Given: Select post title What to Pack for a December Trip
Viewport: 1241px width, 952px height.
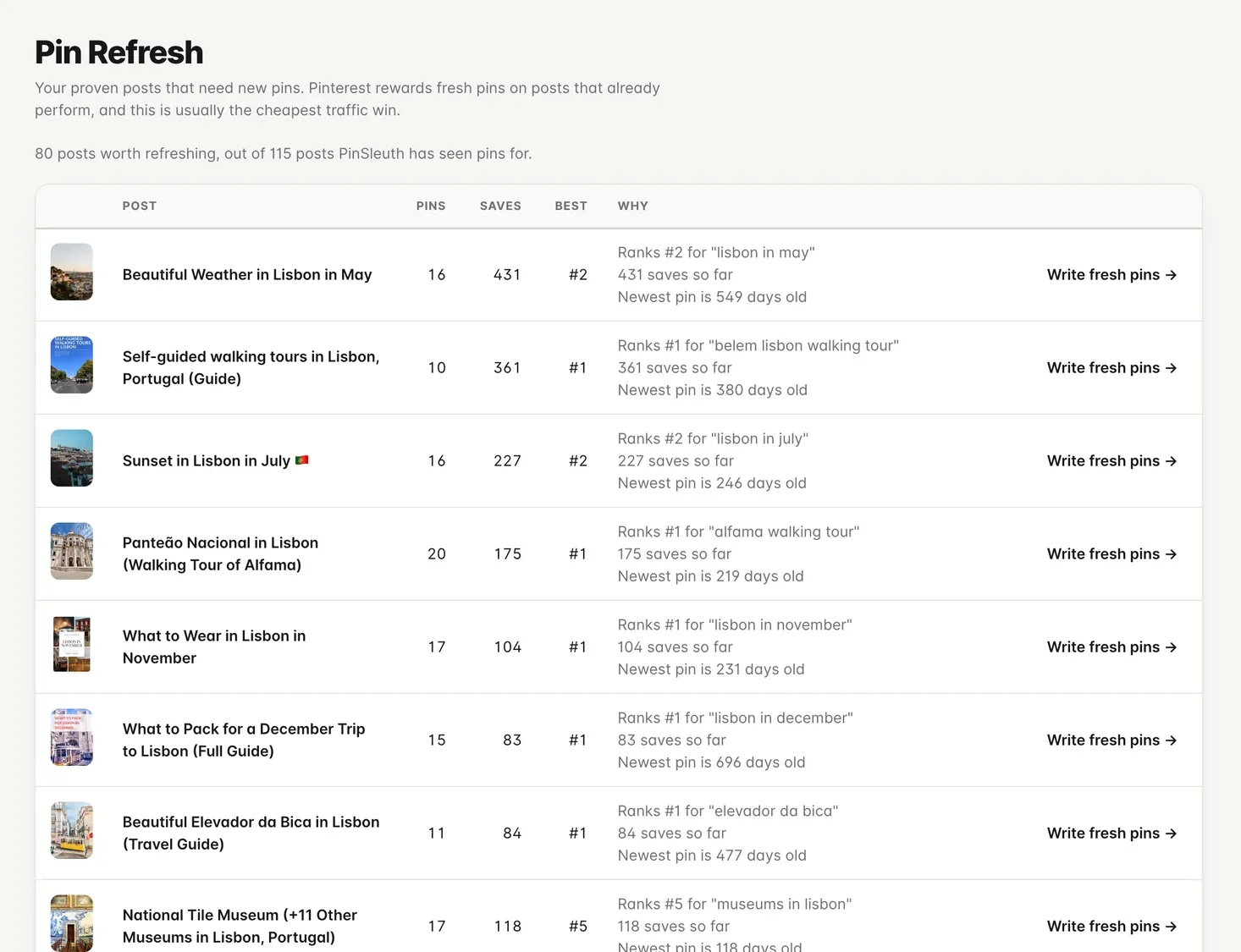Looking at the screenshot, I should click(244, 740).
